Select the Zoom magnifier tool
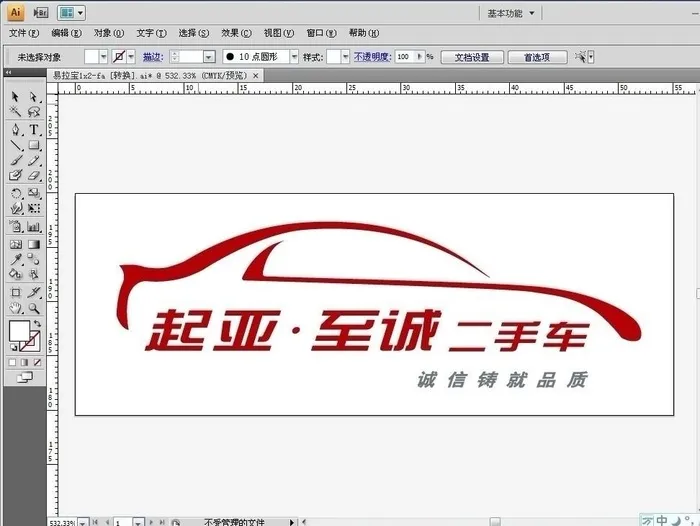This screenshot has width=700, height=526. click(34, 308)
